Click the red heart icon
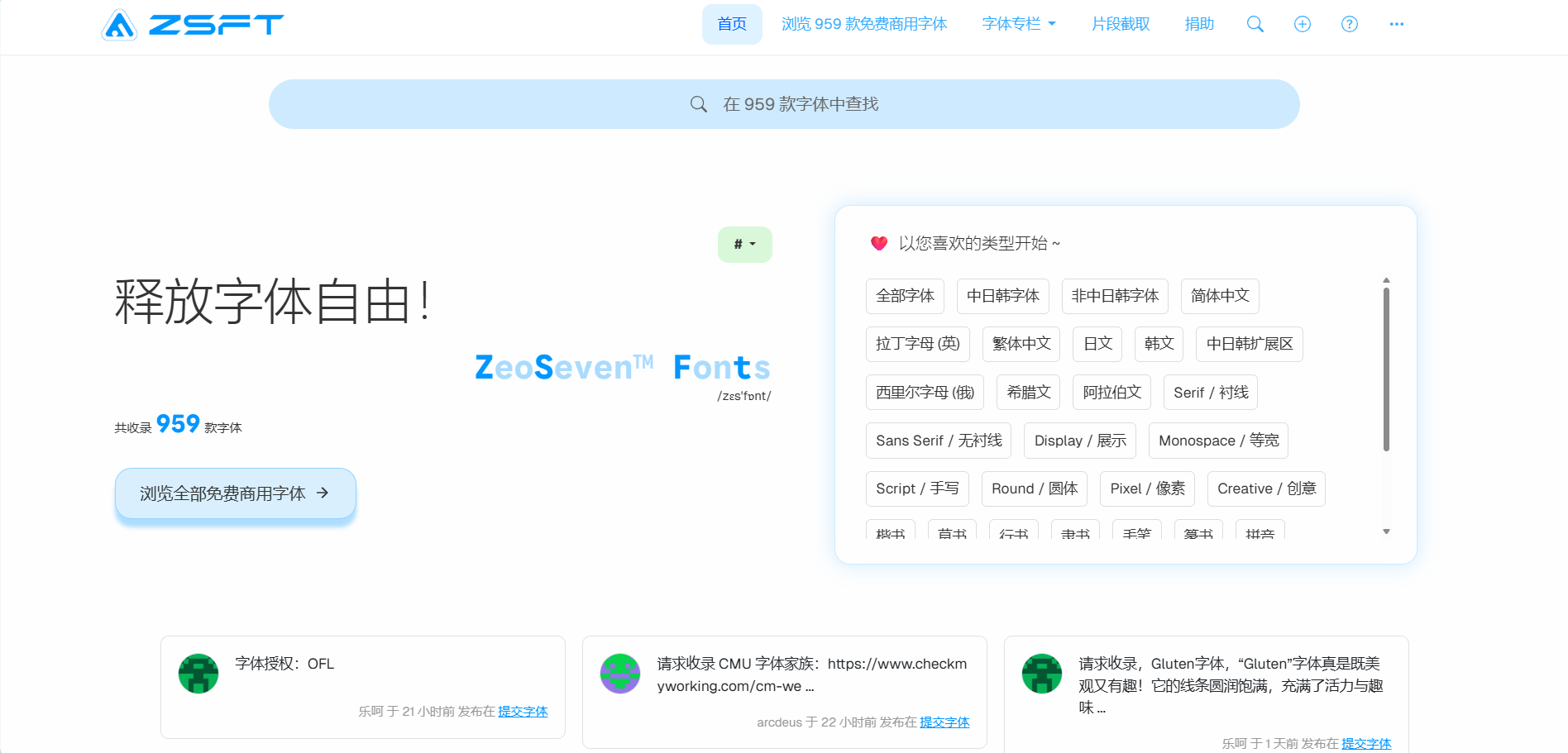The width and height of the screenshot is (1568, 753). coord(878,243)
